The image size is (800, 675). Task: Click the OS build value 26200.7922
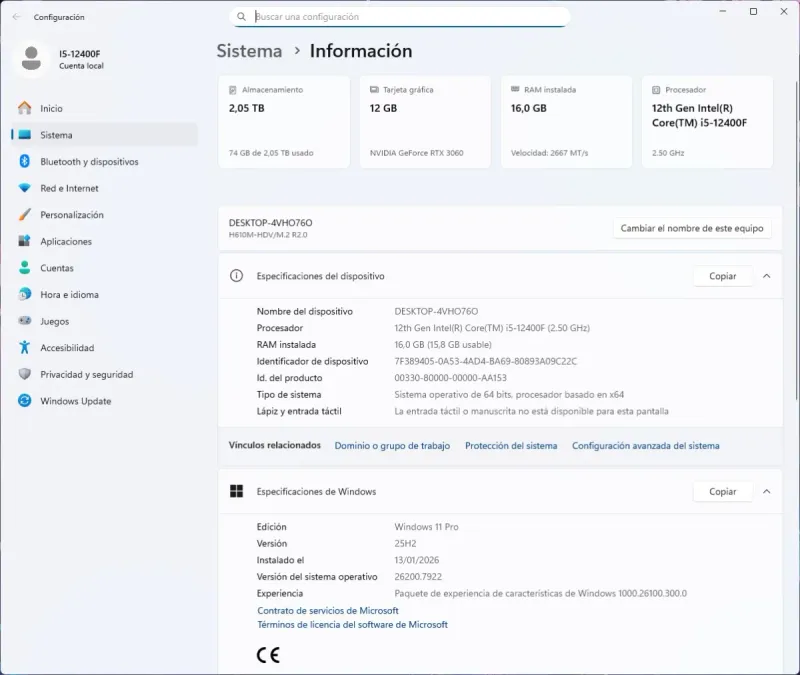click(418, 577)
